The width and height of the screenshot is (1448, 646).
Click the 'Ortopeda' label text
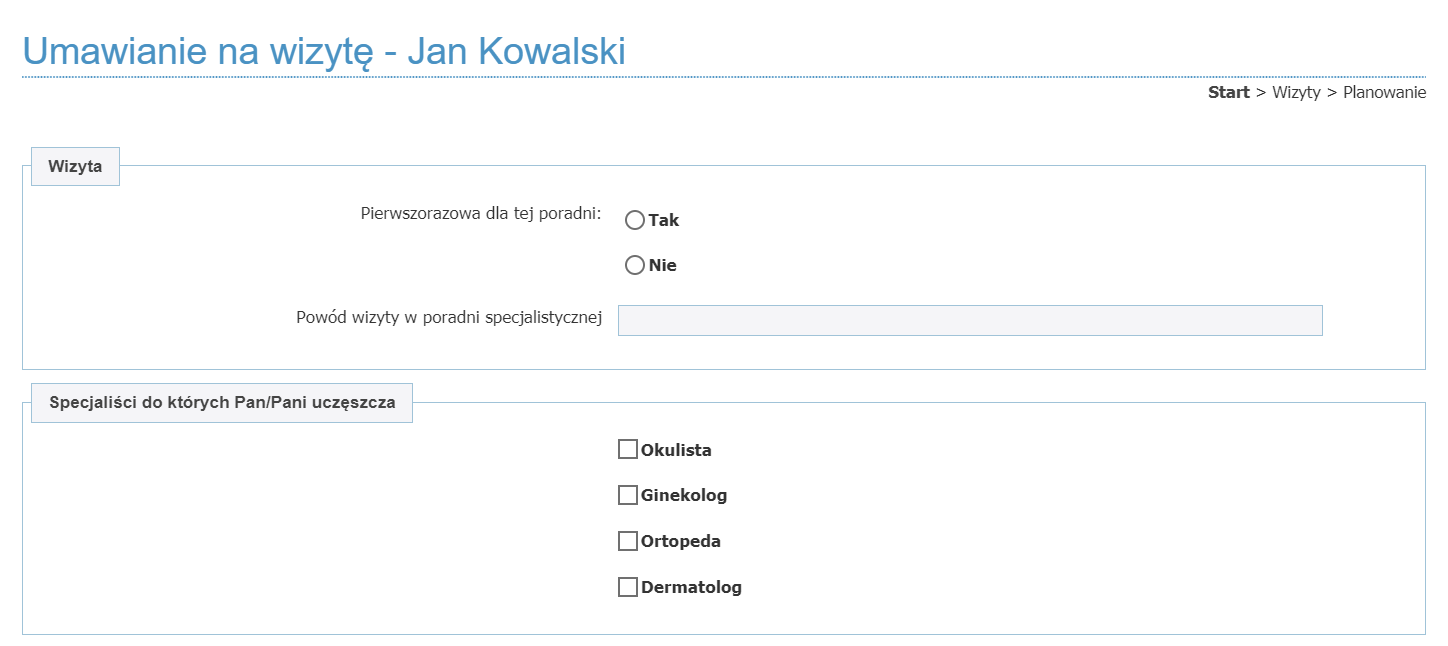pyautogui.click(x=681, y=541)
